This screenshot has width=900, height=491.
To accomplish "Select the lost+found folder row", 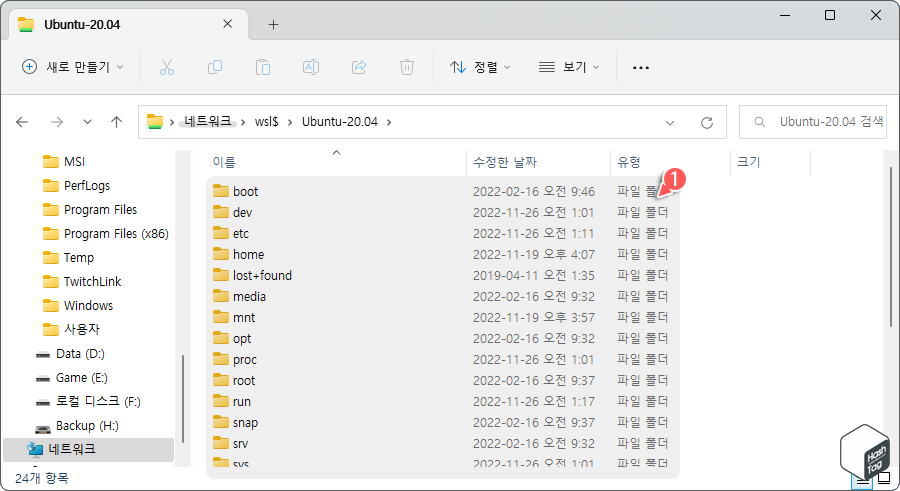I will coord(443,276).
